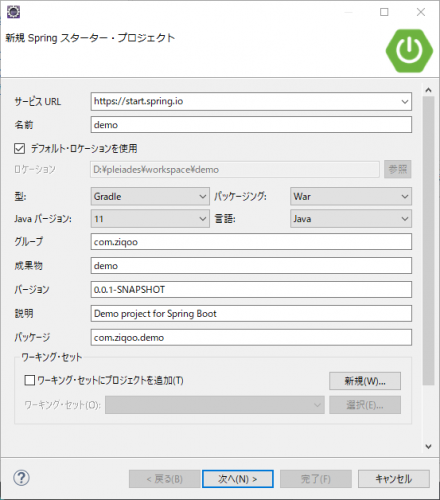The height and width of the screenshot is (500, 440).
Task: Click the 参照 browse button
Action: (398, 169)
